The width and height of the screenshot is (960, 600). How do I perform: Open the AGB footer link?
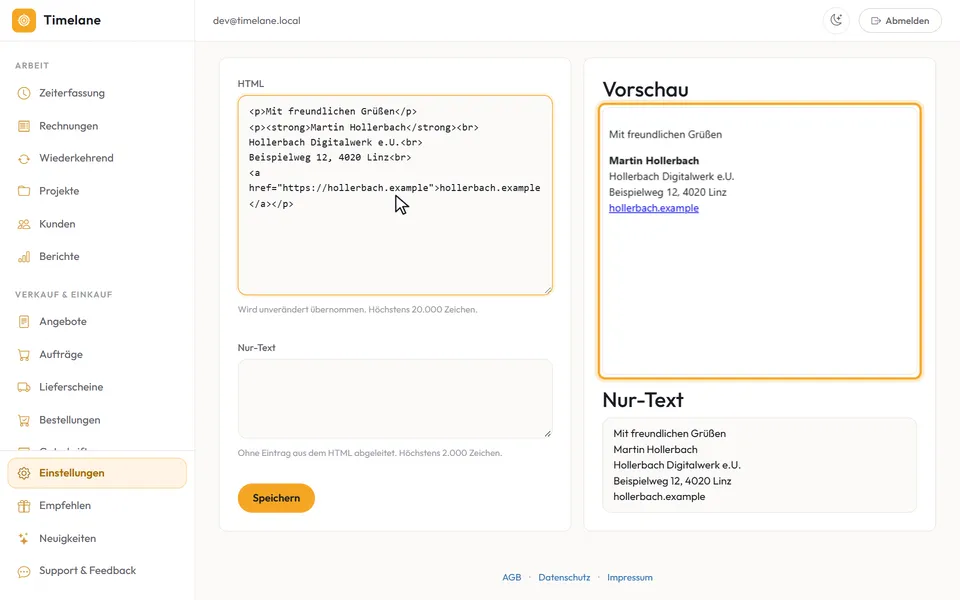(x=512, y=577)
